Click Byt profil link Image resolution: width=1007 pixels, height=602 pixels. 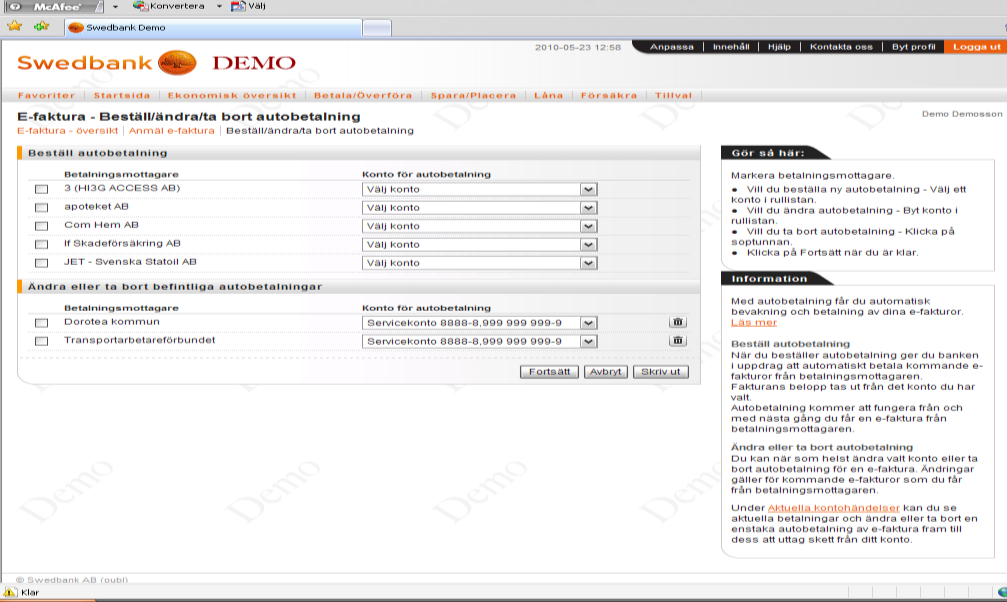coord(913,47)
